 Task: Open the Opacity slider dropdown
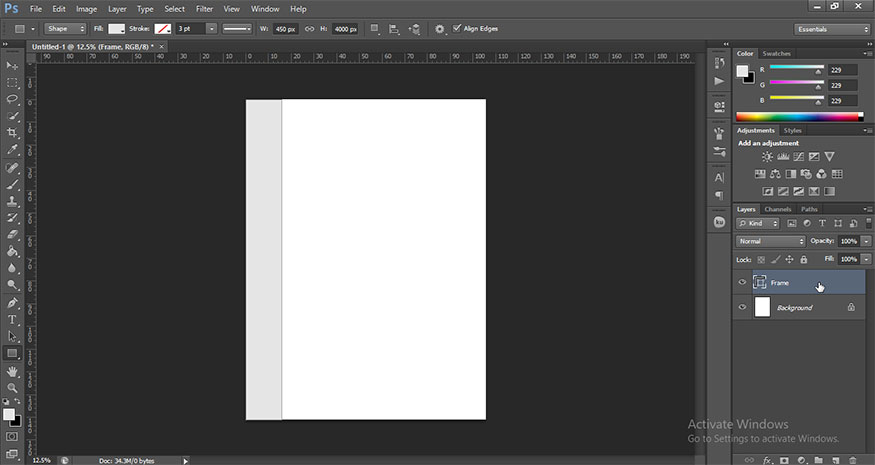[x=866, y=241]
